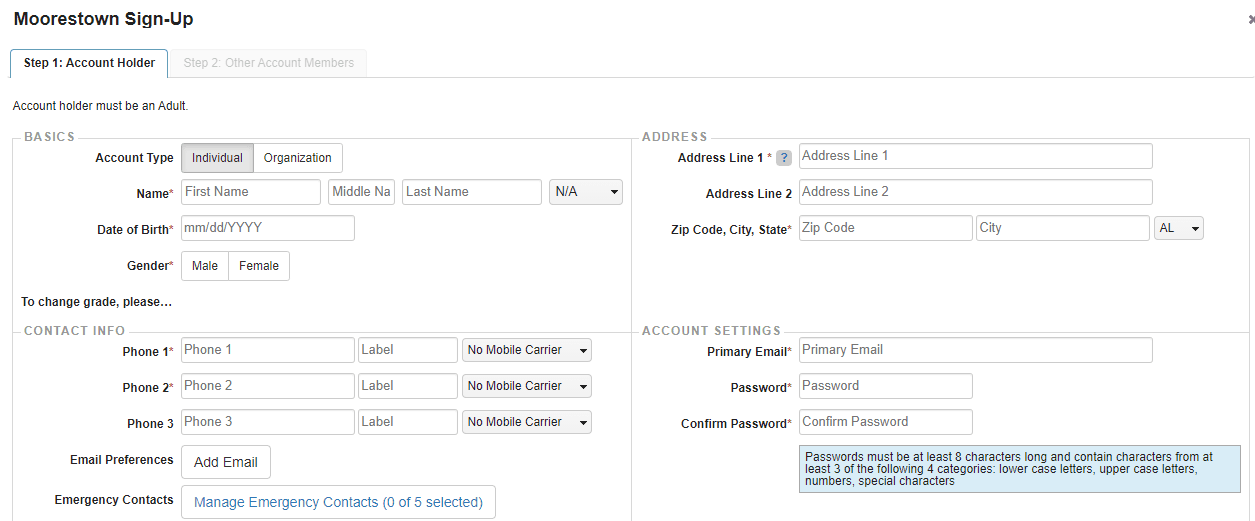Click the Confirm Password field
The height and width of the screenshot is (521, 1255).
click(886, 422)
